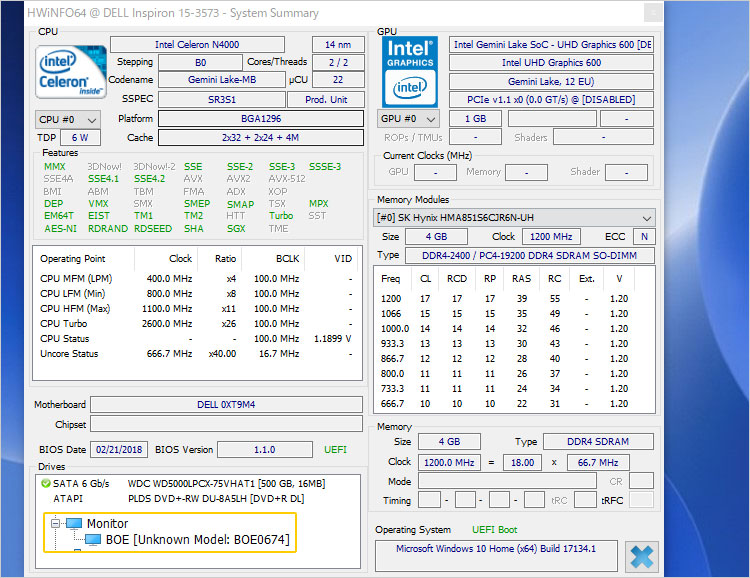Image resolution: width=750 pixels, height=578 pixels.
Task: Click the Uncore Status row label
Action: [69, 354]
